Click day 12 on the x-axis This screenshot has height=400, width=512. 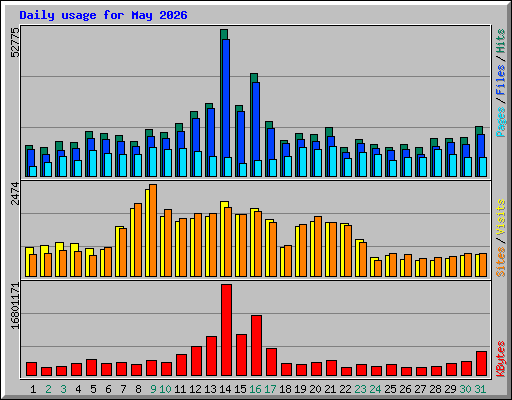pyautogui.click(x=195, y=389)
